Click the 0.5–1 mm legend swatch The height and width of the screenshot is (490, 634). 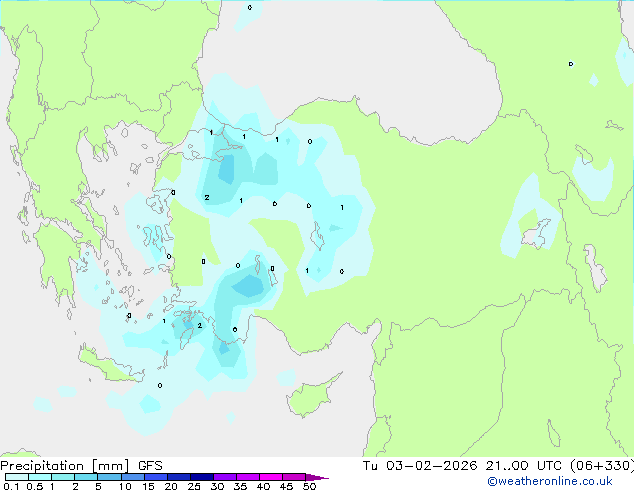40,477
